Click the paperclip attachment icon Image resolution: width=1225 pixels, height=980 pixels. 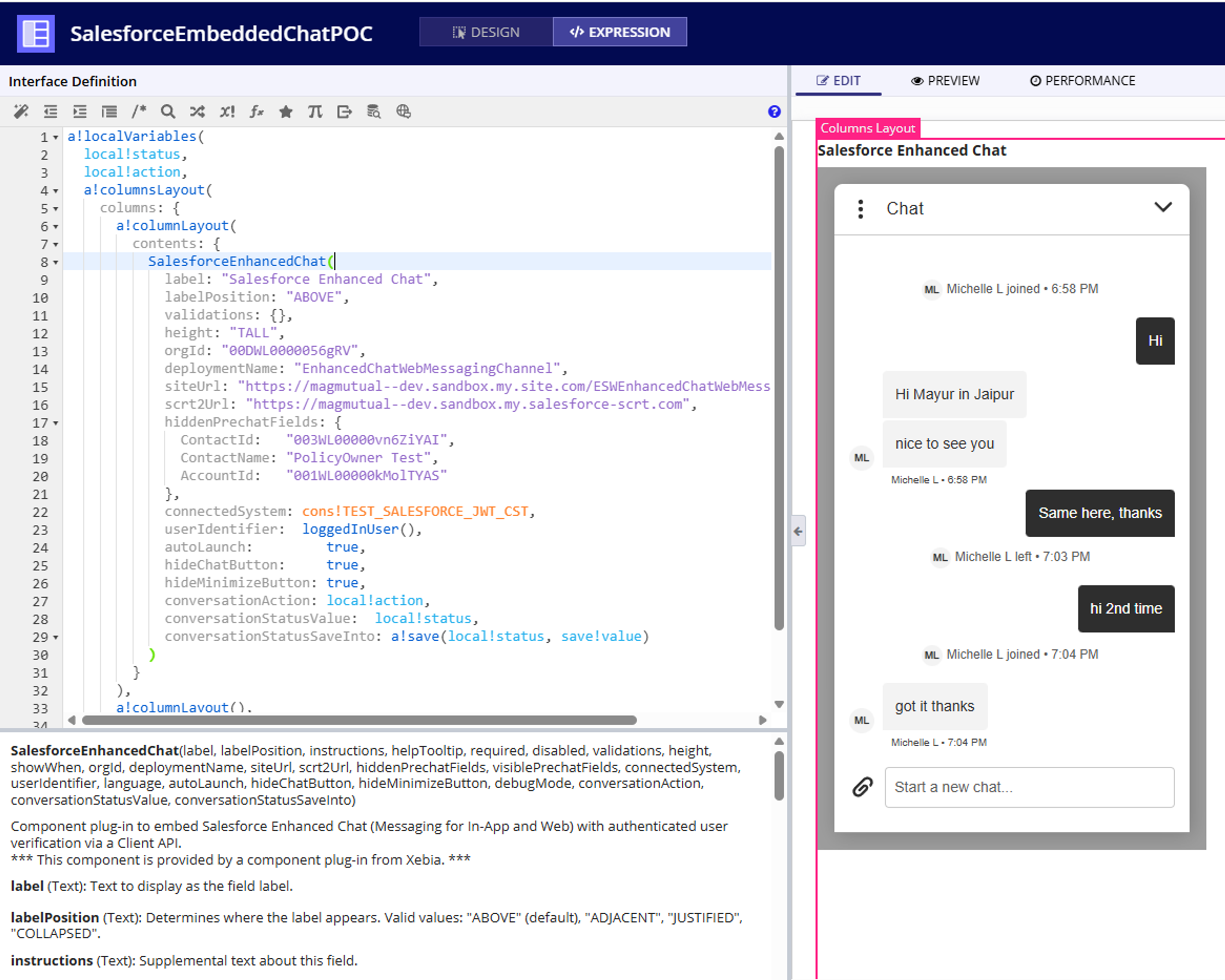862,787
